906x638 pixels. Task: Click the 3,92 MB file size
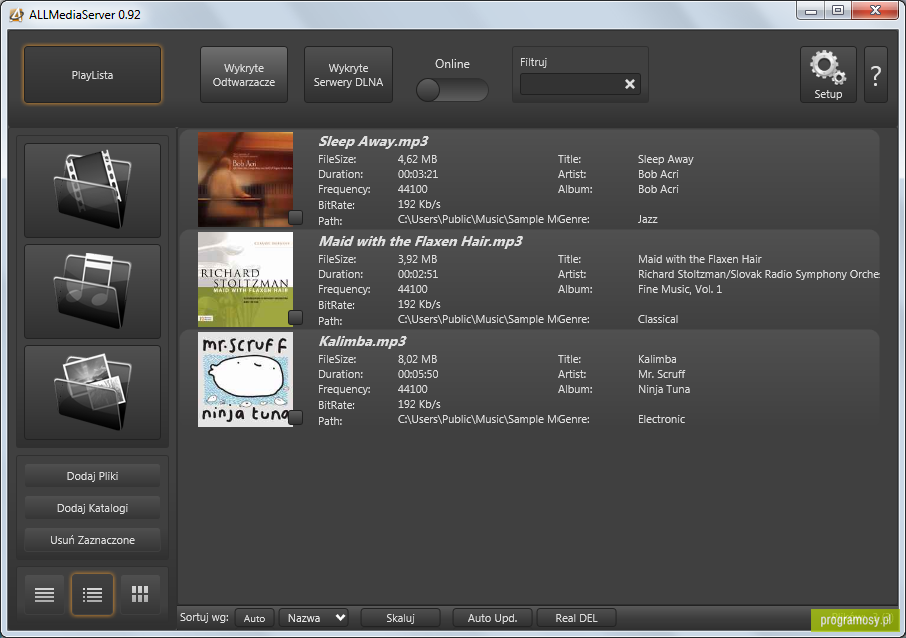click(x=417, y=259)
